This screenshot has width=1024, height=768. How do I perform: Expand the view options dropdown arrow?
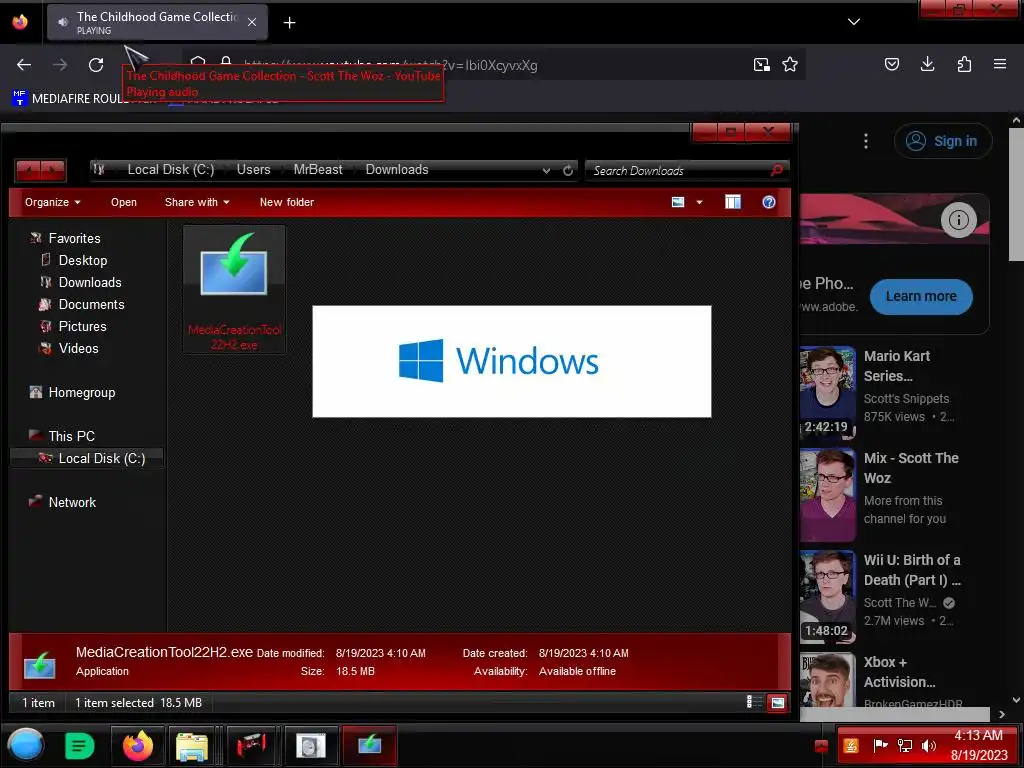[699, 202]
